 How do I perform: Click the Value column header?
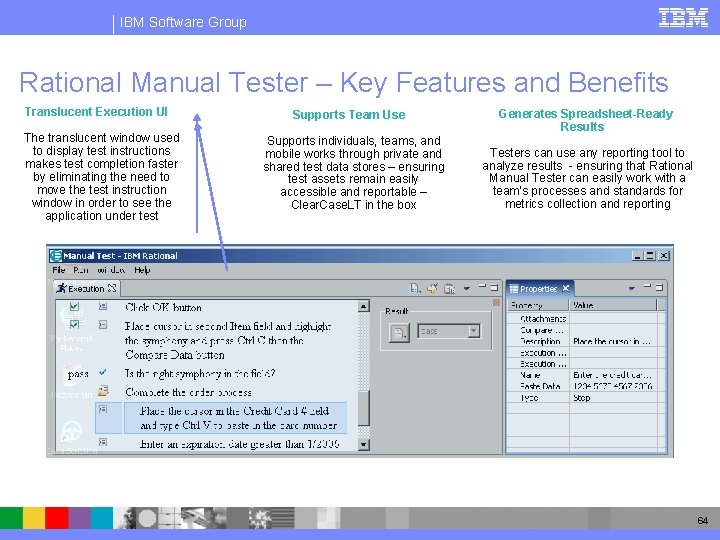(x=613, y=305)
